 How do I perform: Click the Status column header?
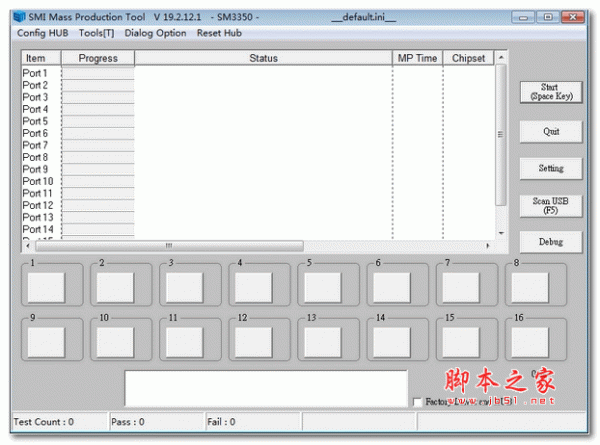click(263, 58)
